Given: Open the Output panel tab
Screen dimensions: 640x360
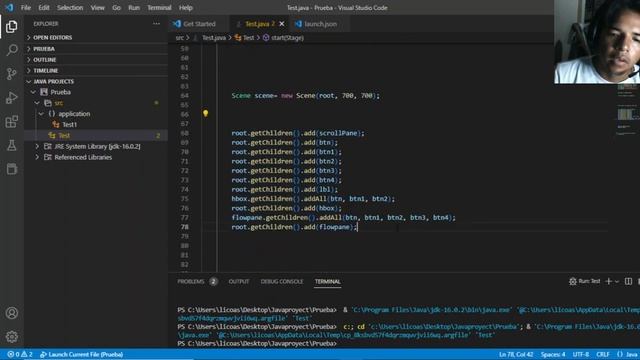Looking at the screenshot, I should (239, 282).
